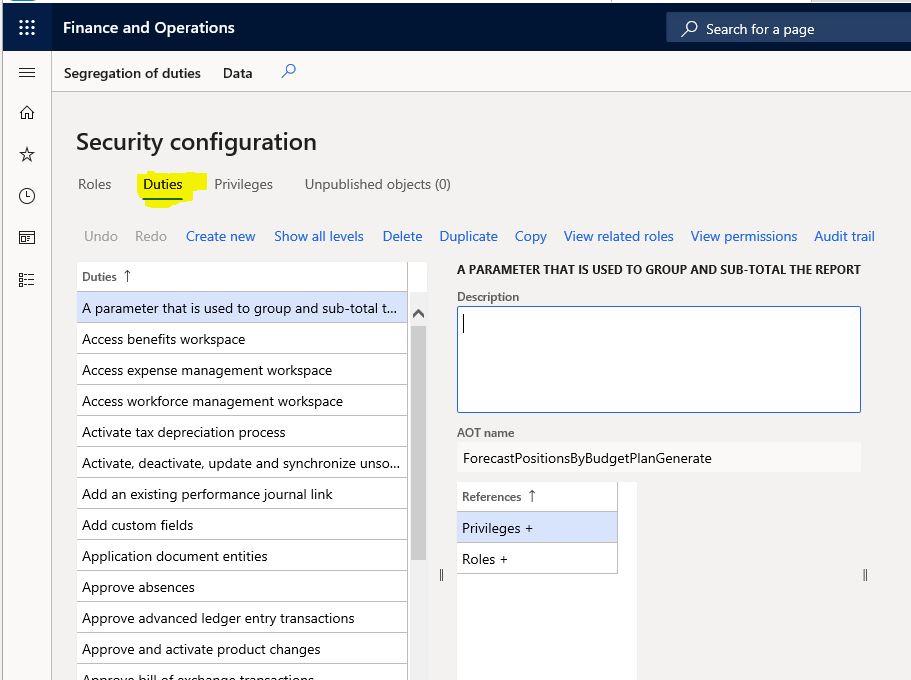The width and height of the screenshot is (911, 680).
Task: Select 'Access expense management workspace' duty
Action: click(242, 370)
